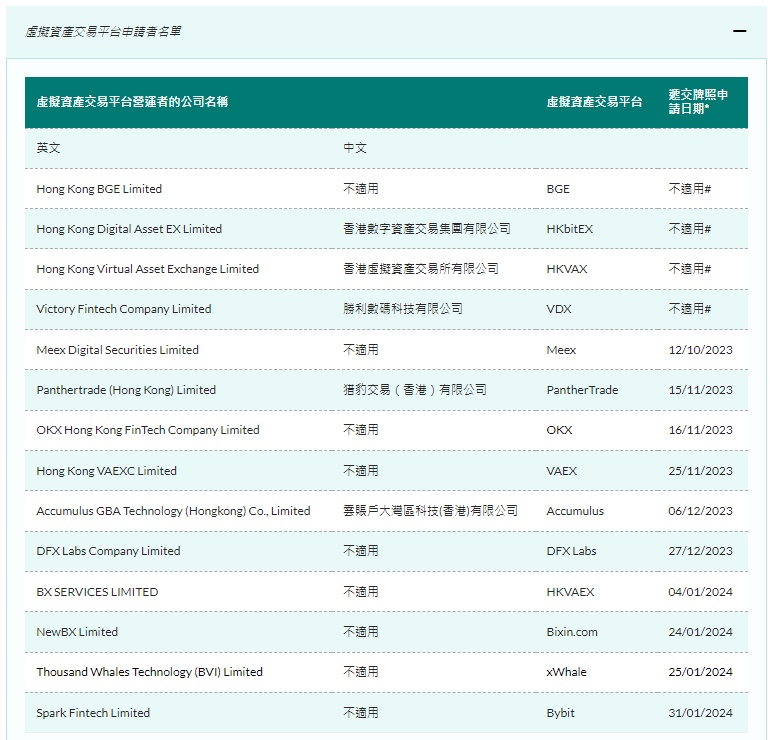
Task: Click the date 12/10/2023
Action: pyautogui.click(x=701, y=350)
